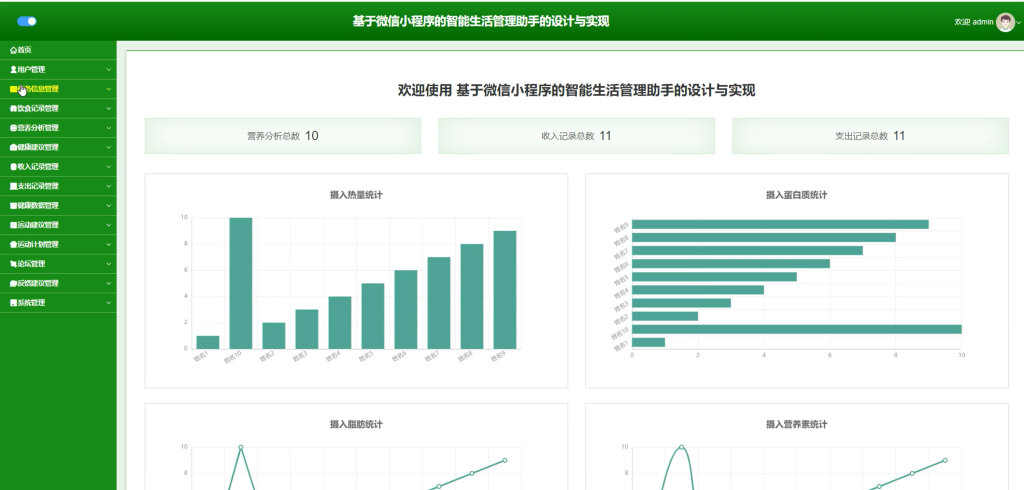
Task: Click the icon beside 收入记录管理
Action: point(13,167)
